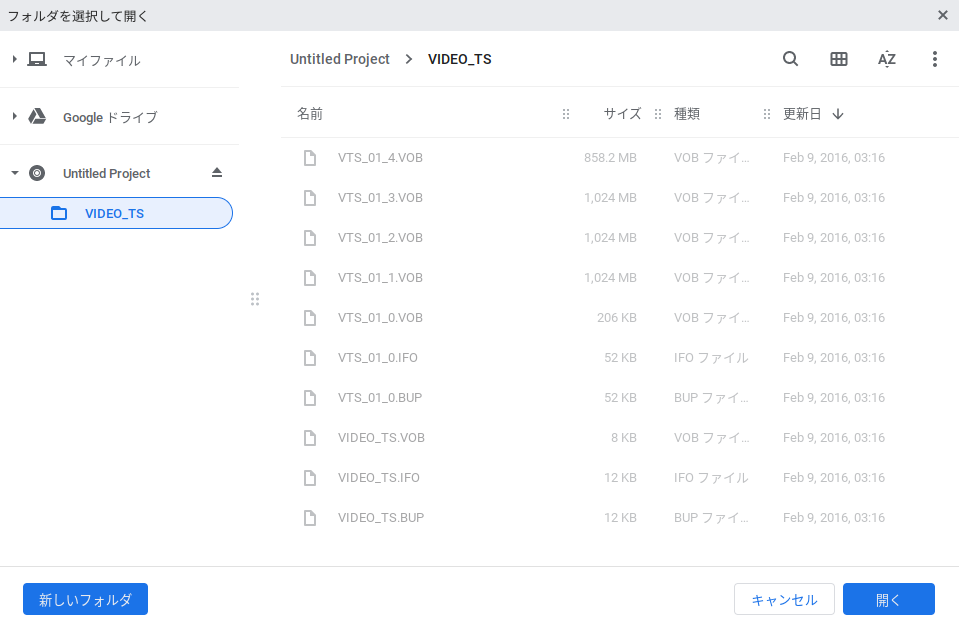Open the Untitled Project breadcrumb
Viewport: 959px width, 631px height.
click(x=339, y=59)
